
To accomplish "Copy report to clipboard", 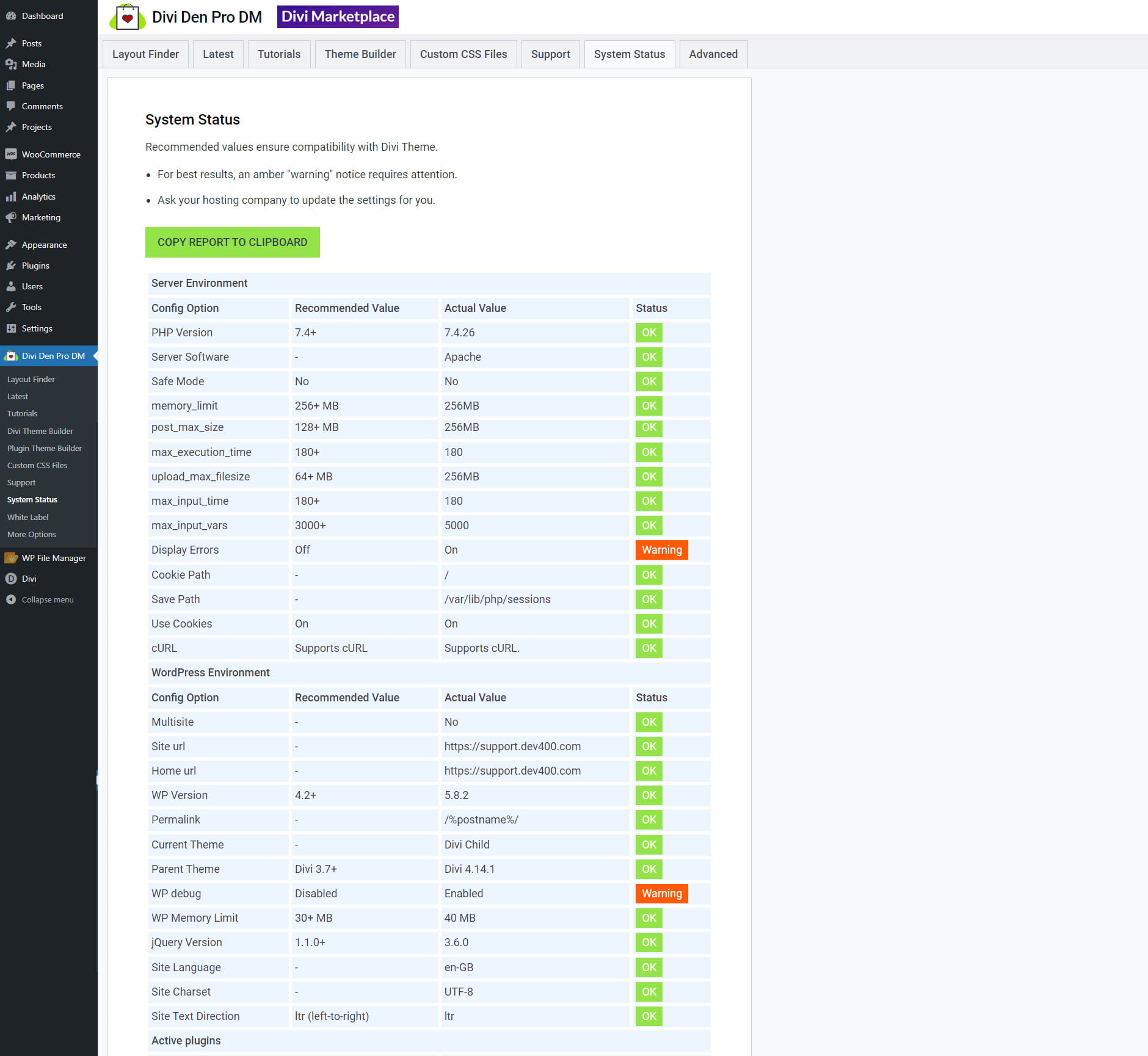I will (x=232, y=242).
